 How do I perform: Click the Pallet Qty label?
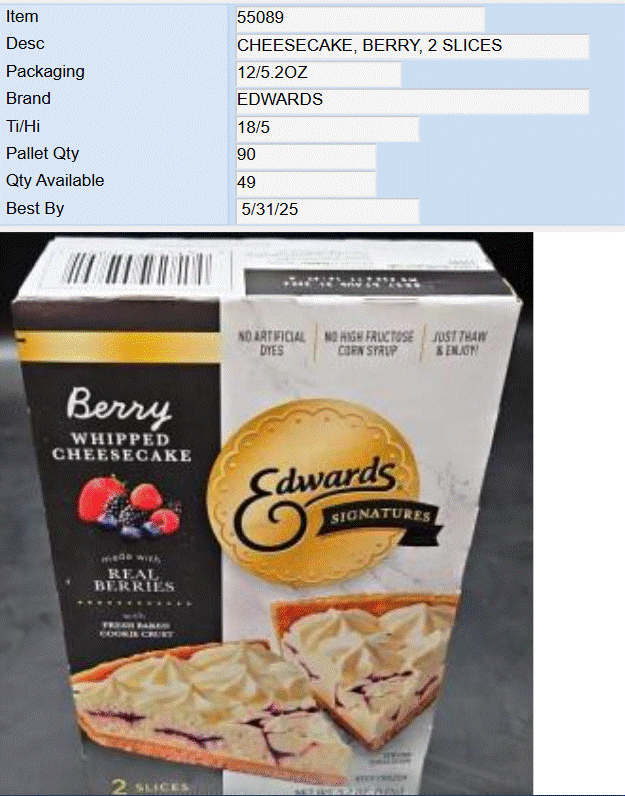click(x=42, y=153)
